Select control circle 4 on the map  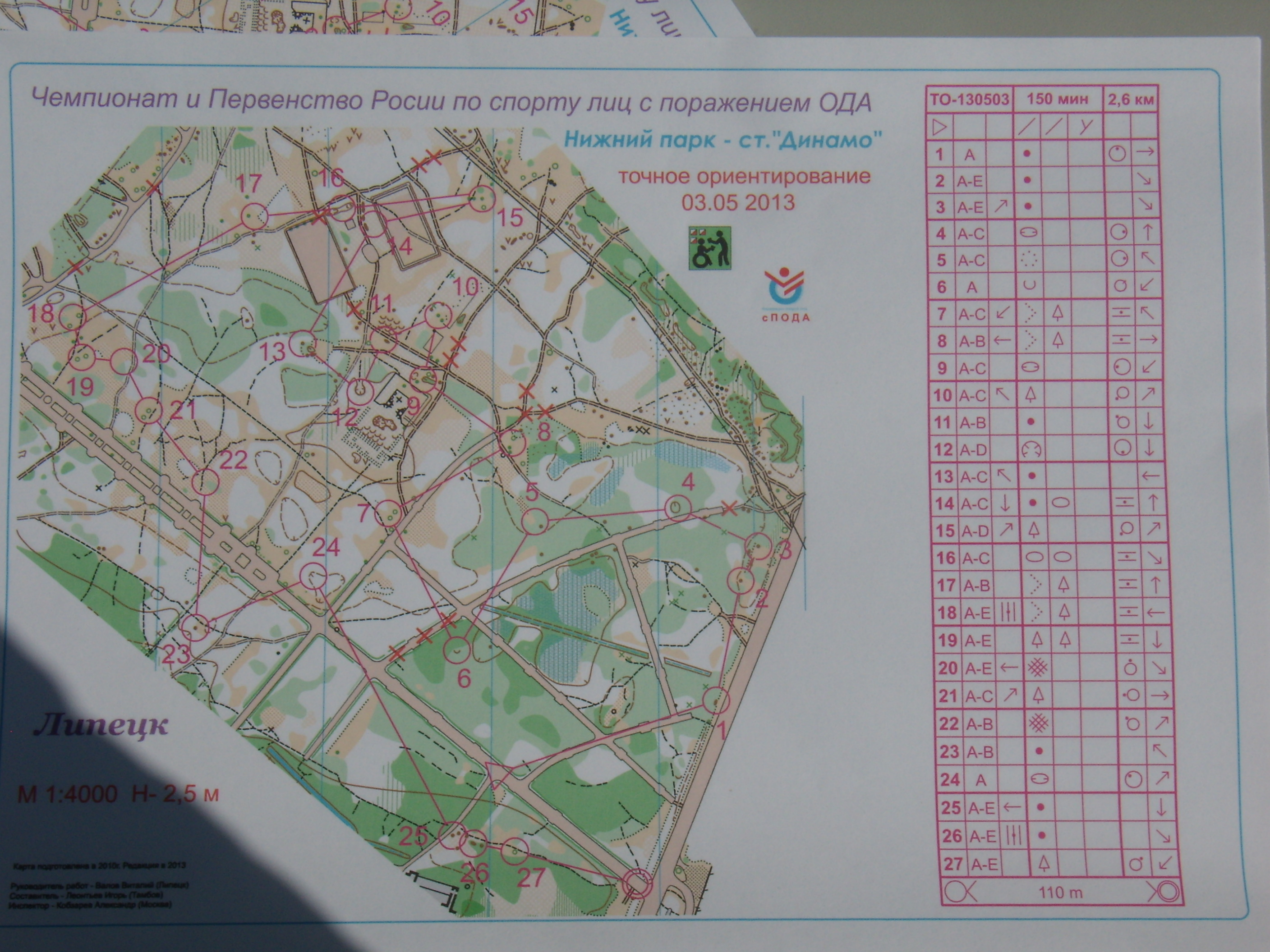coord(677,507)
